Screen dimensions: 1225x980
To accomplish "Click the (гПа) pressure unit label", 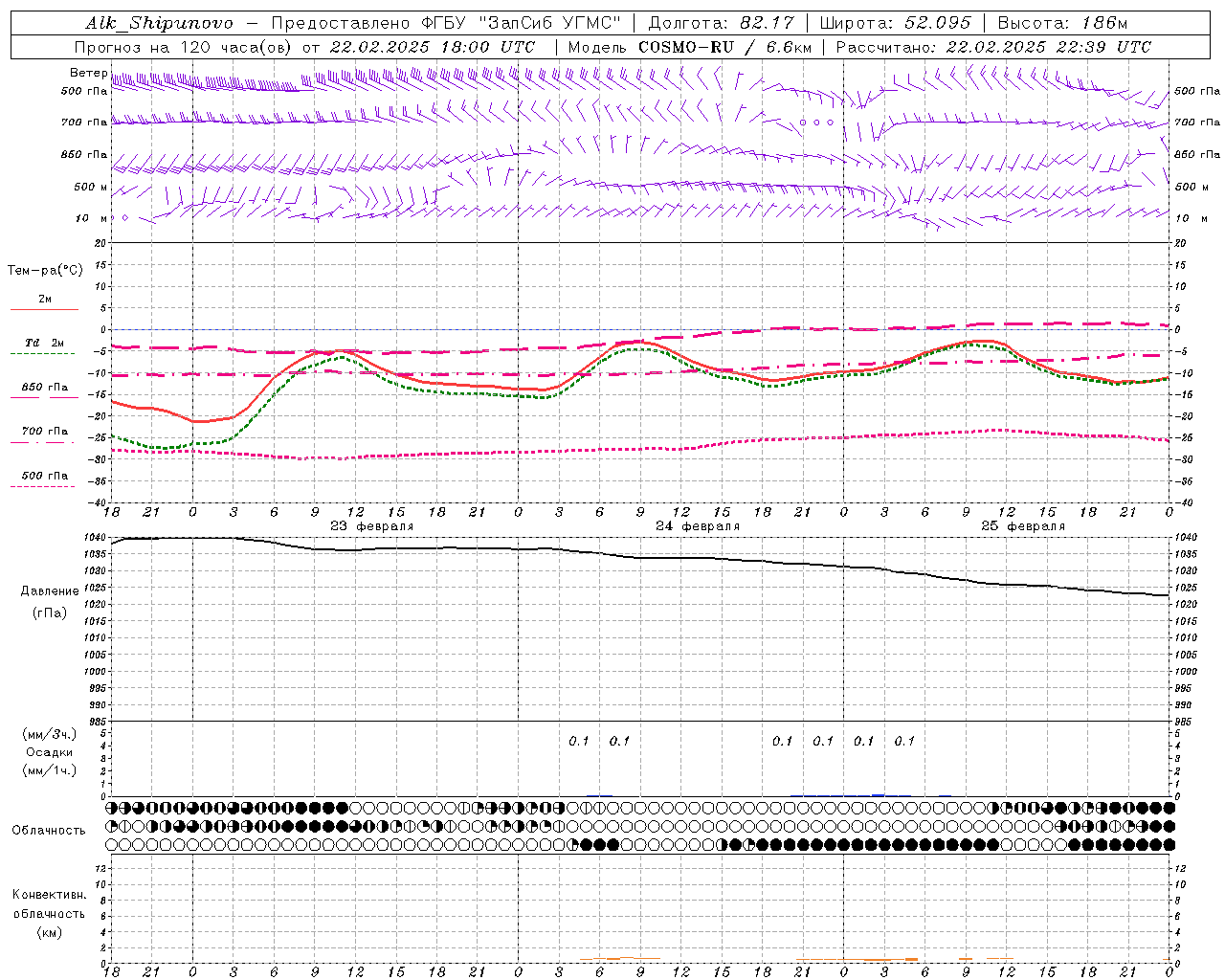I will (50, 612).
